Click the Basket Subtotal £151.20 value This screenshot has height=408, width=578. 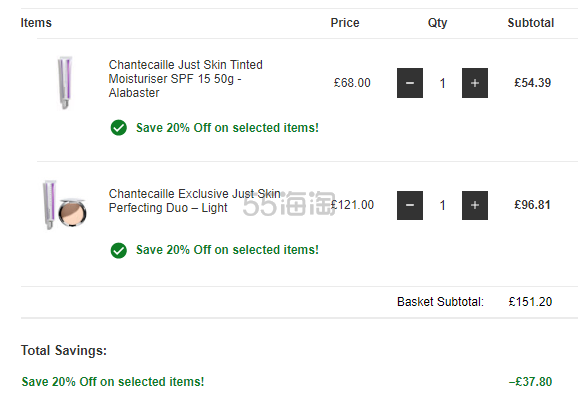530,302
